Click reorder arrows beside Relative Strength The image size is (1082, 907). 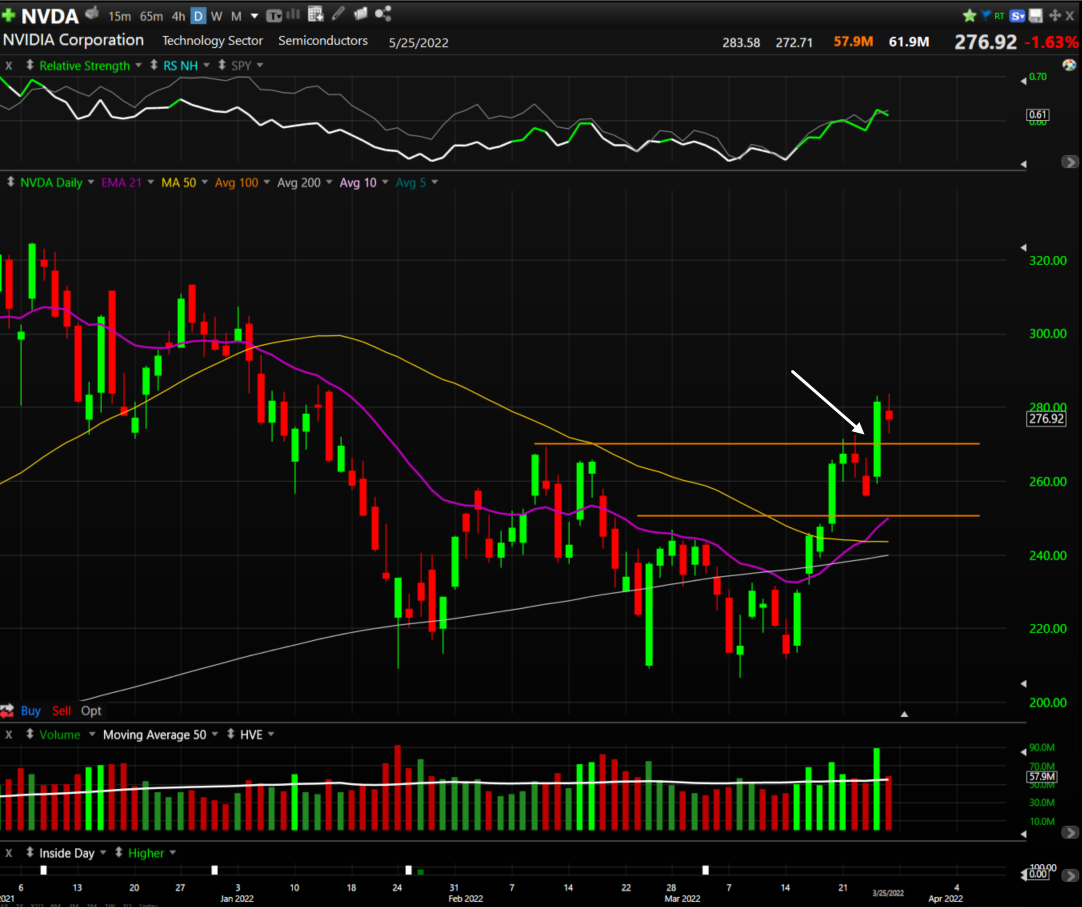[30, 65]
